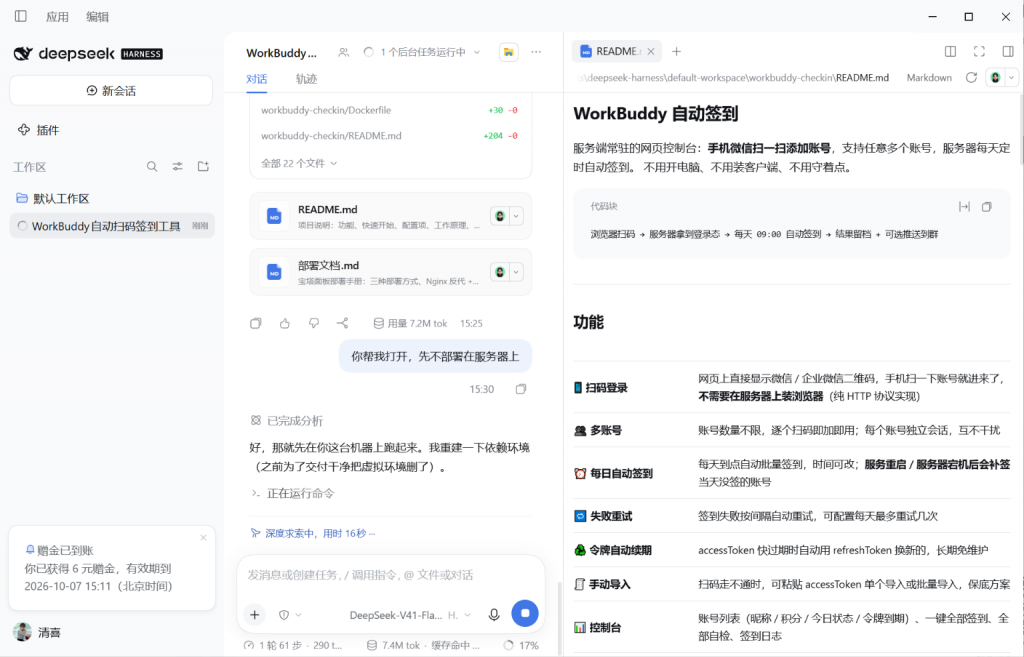Open the 编辑 menu

pyautogui.click(x=97, y=16)
